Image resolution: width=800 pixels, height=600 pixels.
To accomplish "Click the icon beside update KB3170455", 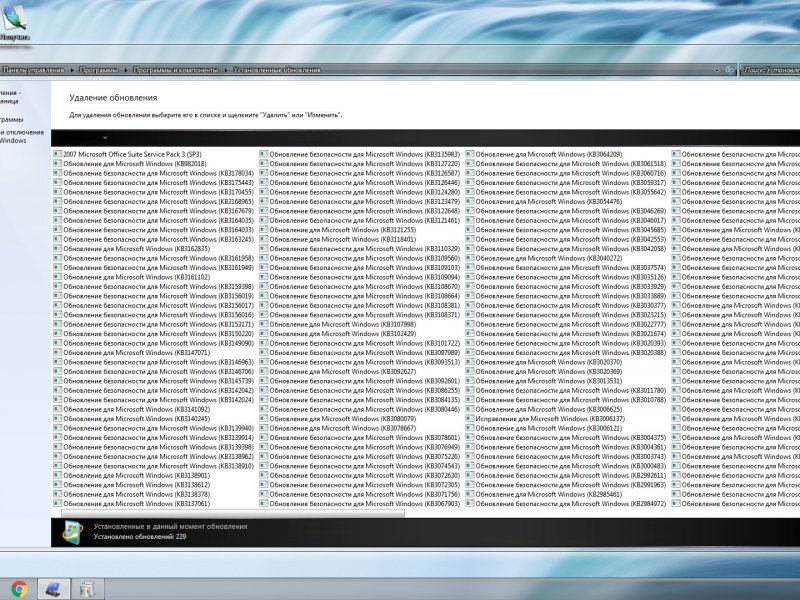I will [x=57, y=192].
